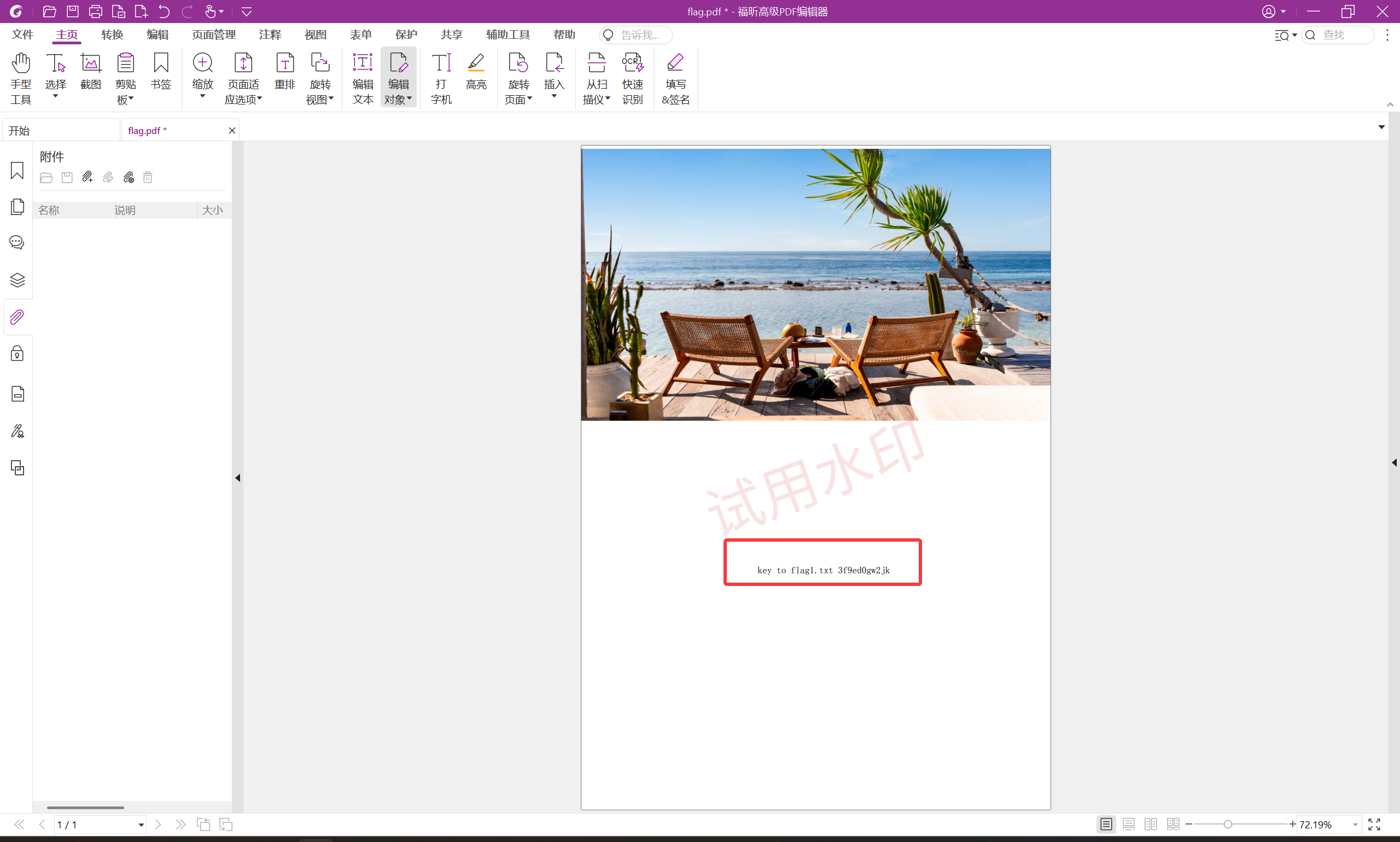
Task: Go to the previous page arrow
Action: (x=42, y=824)
